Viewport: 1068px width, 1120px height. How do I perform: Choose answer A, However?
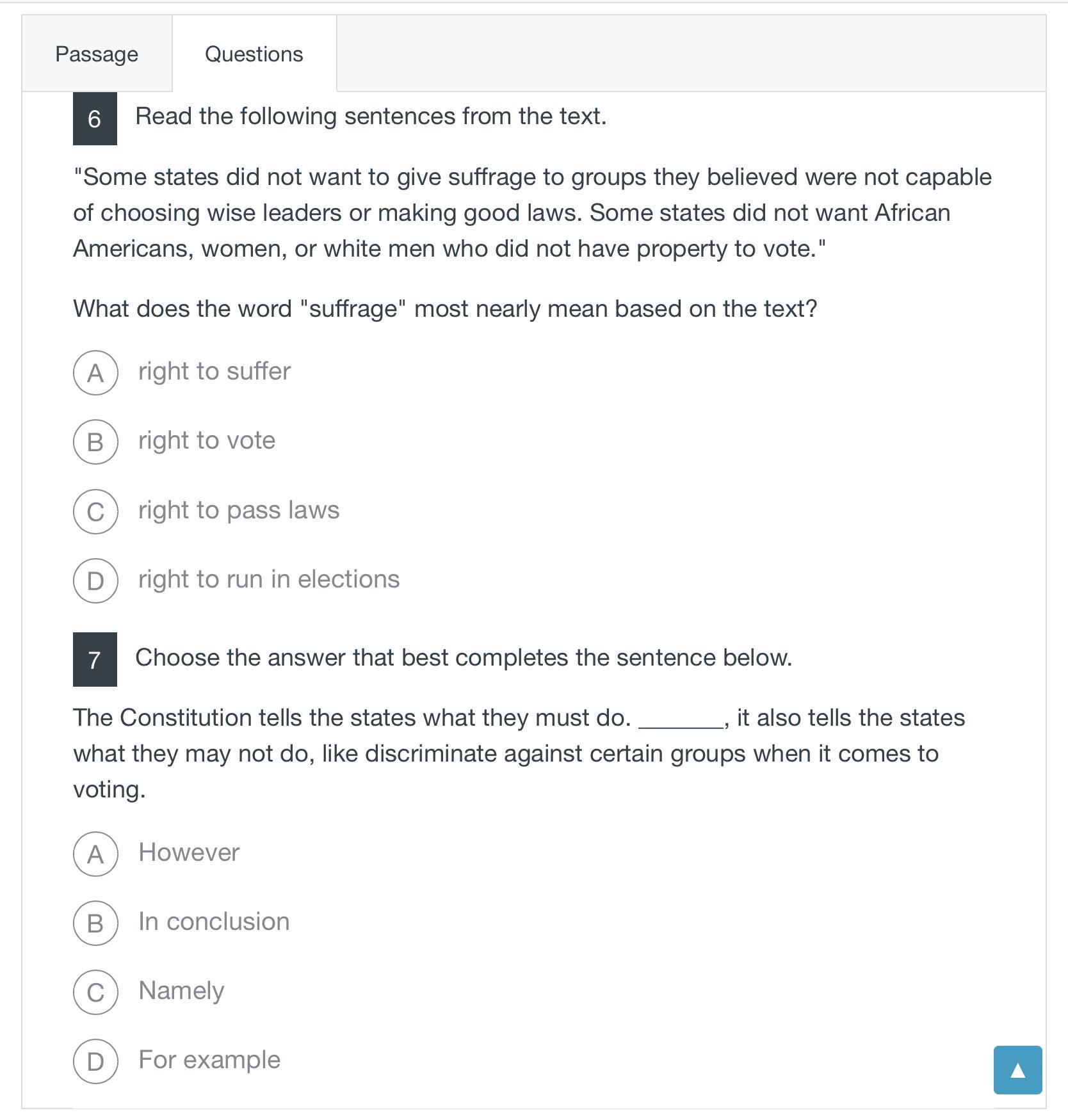(x=95, y=854)
